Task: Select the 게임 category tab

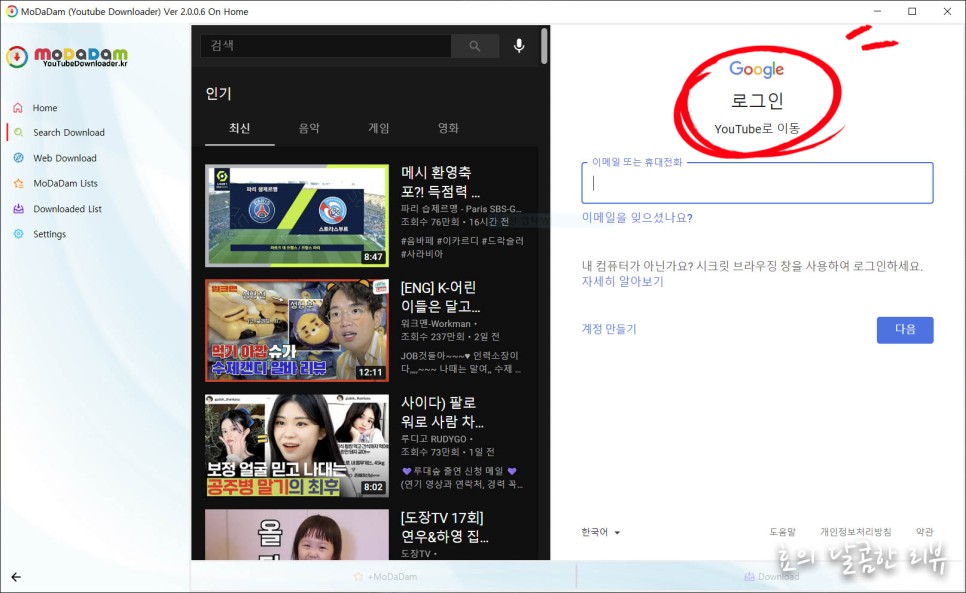Action: (x=378, y=128)
